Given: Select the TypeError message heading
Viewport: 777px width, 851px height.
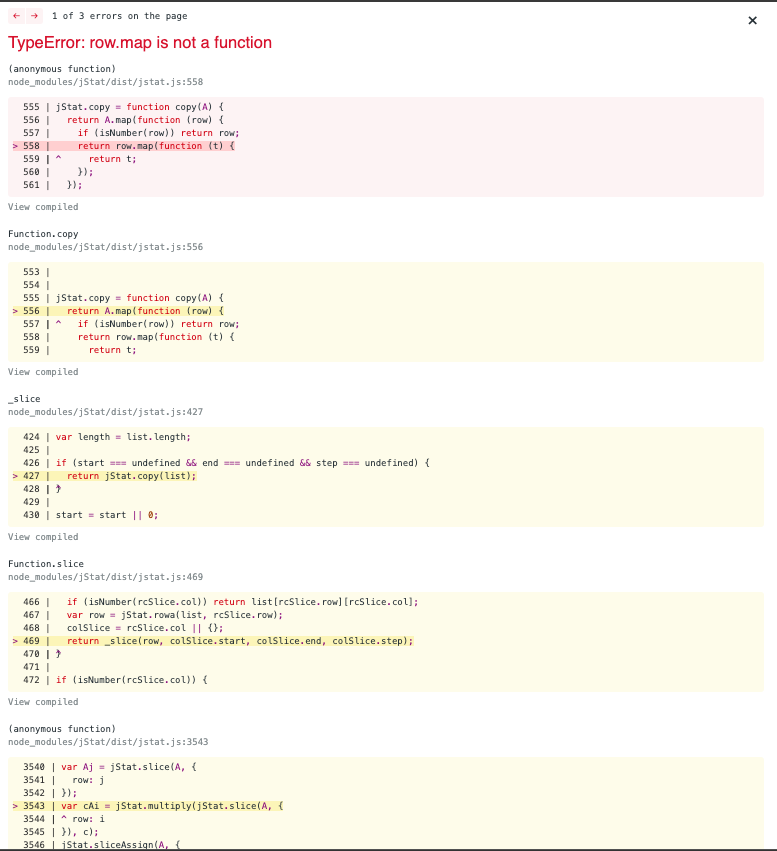Looking at the screenshot, I should click(140, 42).
